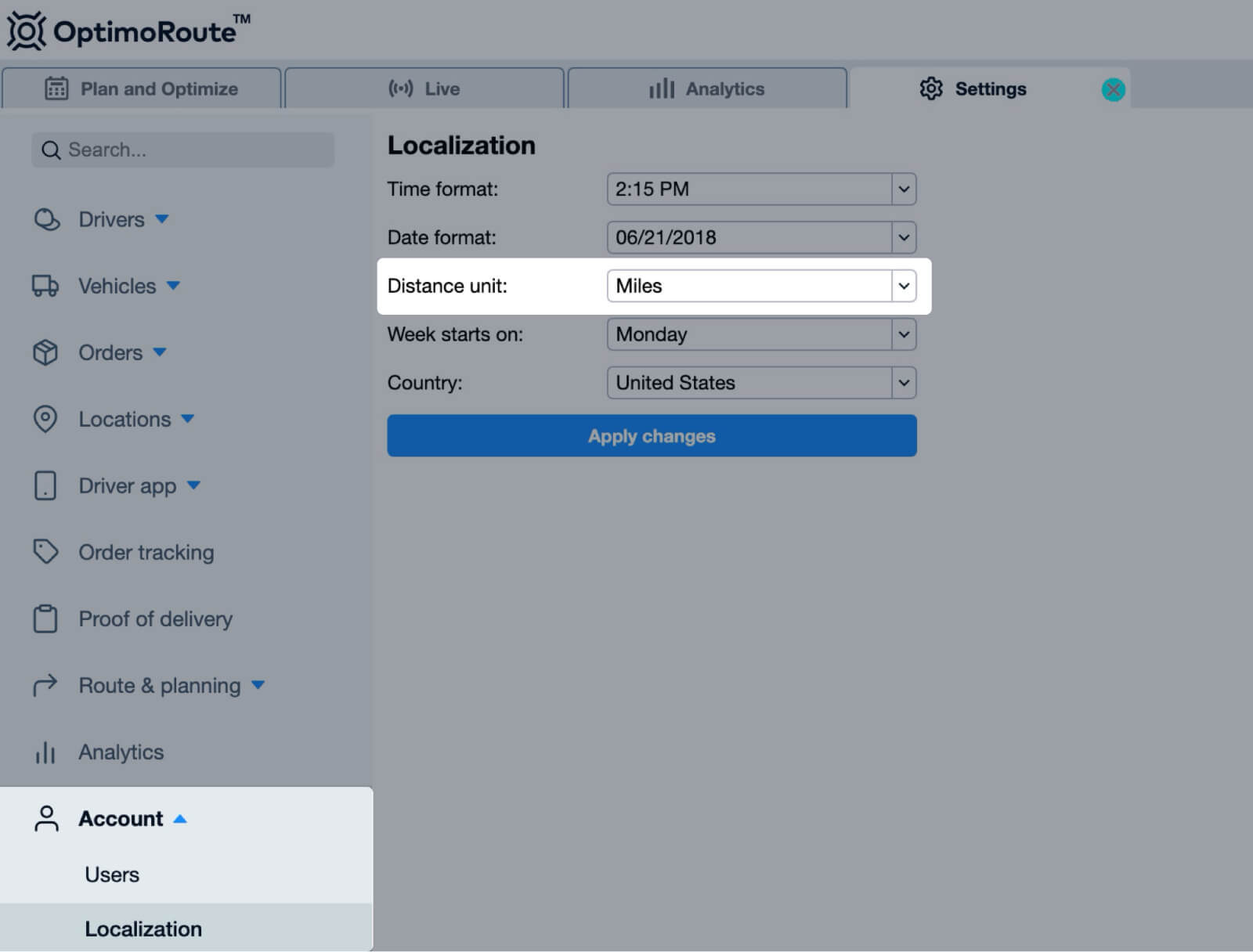The width and height of the screenshot is (1253, 952).
Task: Open Users under Account
Action: 112,874
